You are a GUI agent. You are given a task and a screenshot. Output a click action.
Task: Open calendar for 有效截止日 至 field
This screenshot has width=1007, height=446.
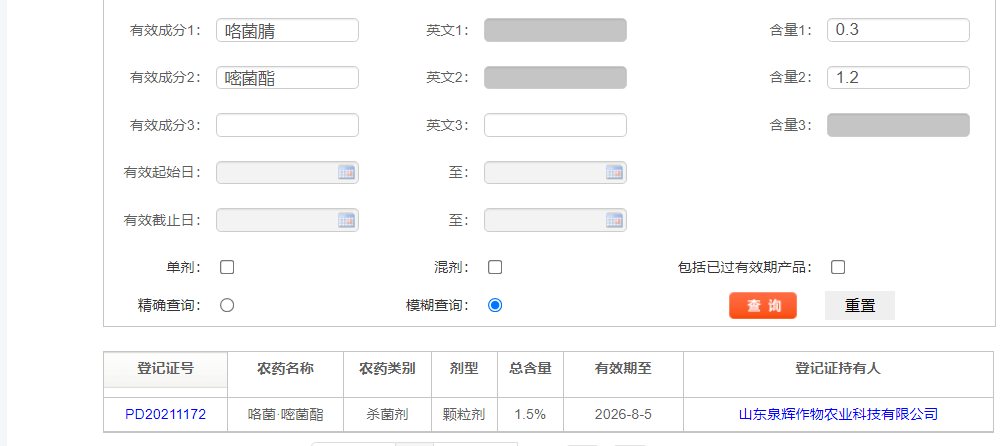(x=614, y=220)
